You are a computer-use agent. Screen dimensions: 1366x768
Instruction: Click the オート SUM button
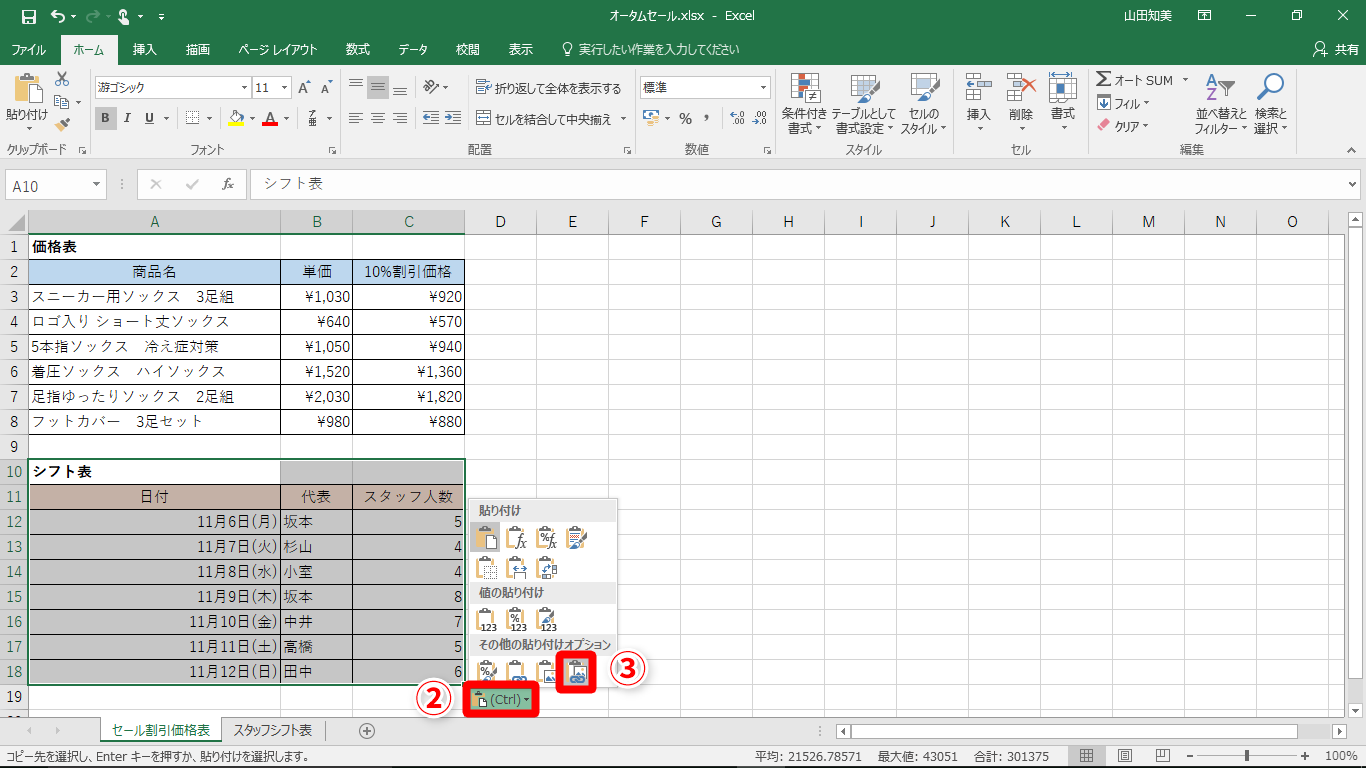click(x=1135, y=80)
